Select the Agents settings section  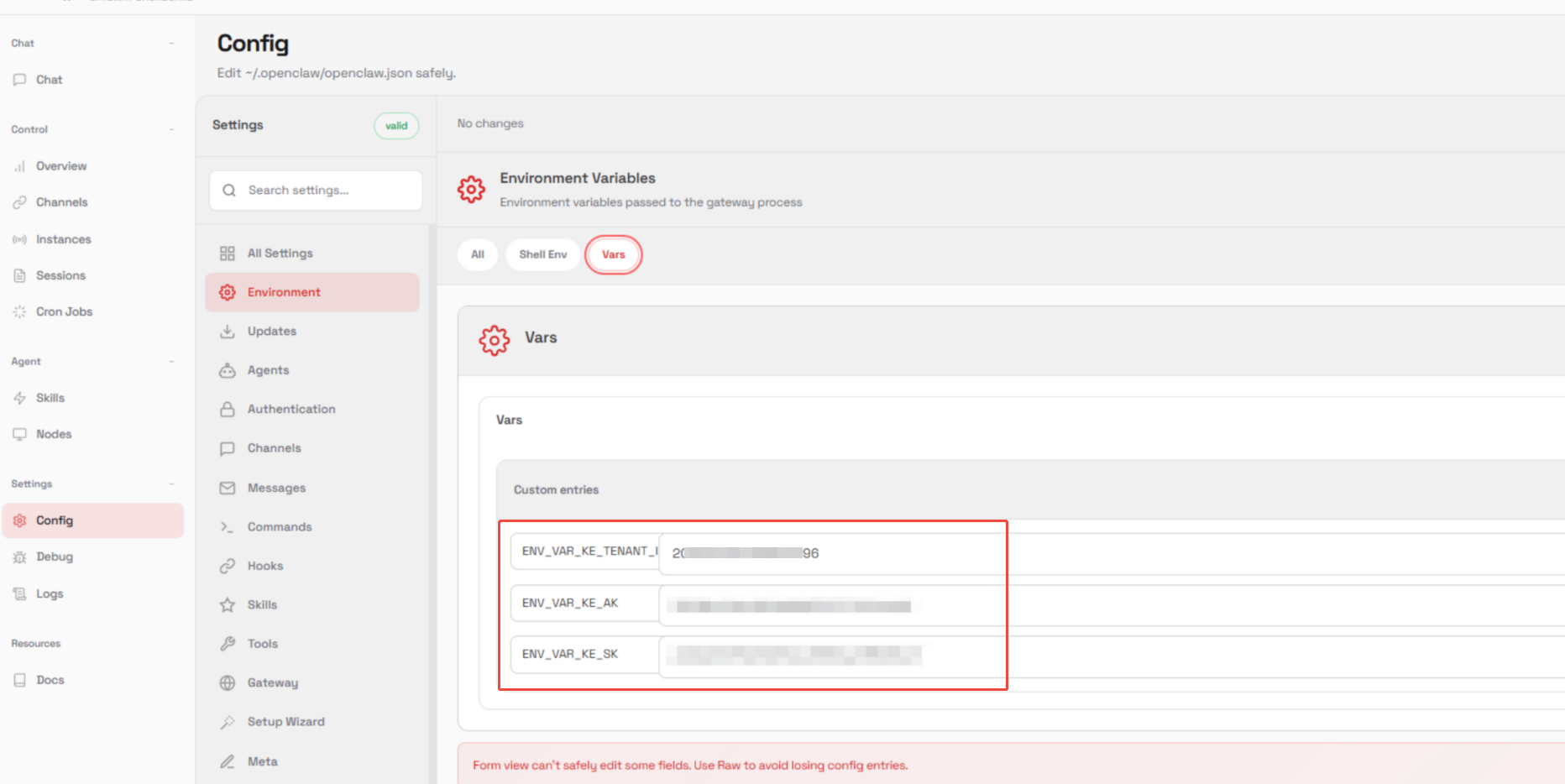pyautogui.click(x=268, y=370)
